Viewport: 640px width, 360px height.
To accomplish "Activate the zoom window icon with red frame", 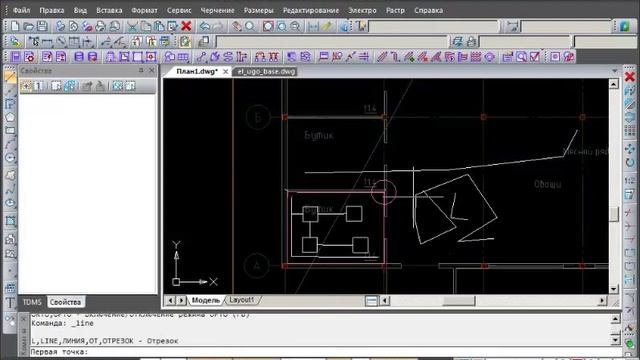I will 268,26.
